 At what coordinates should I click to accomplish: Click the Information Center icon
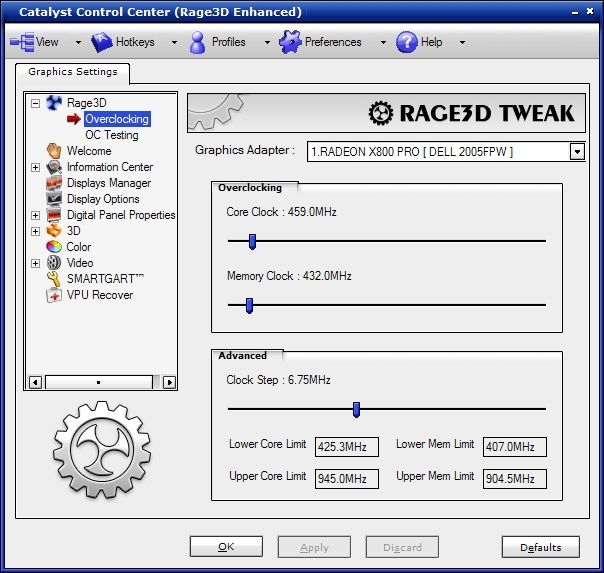[x=54, y=167]
